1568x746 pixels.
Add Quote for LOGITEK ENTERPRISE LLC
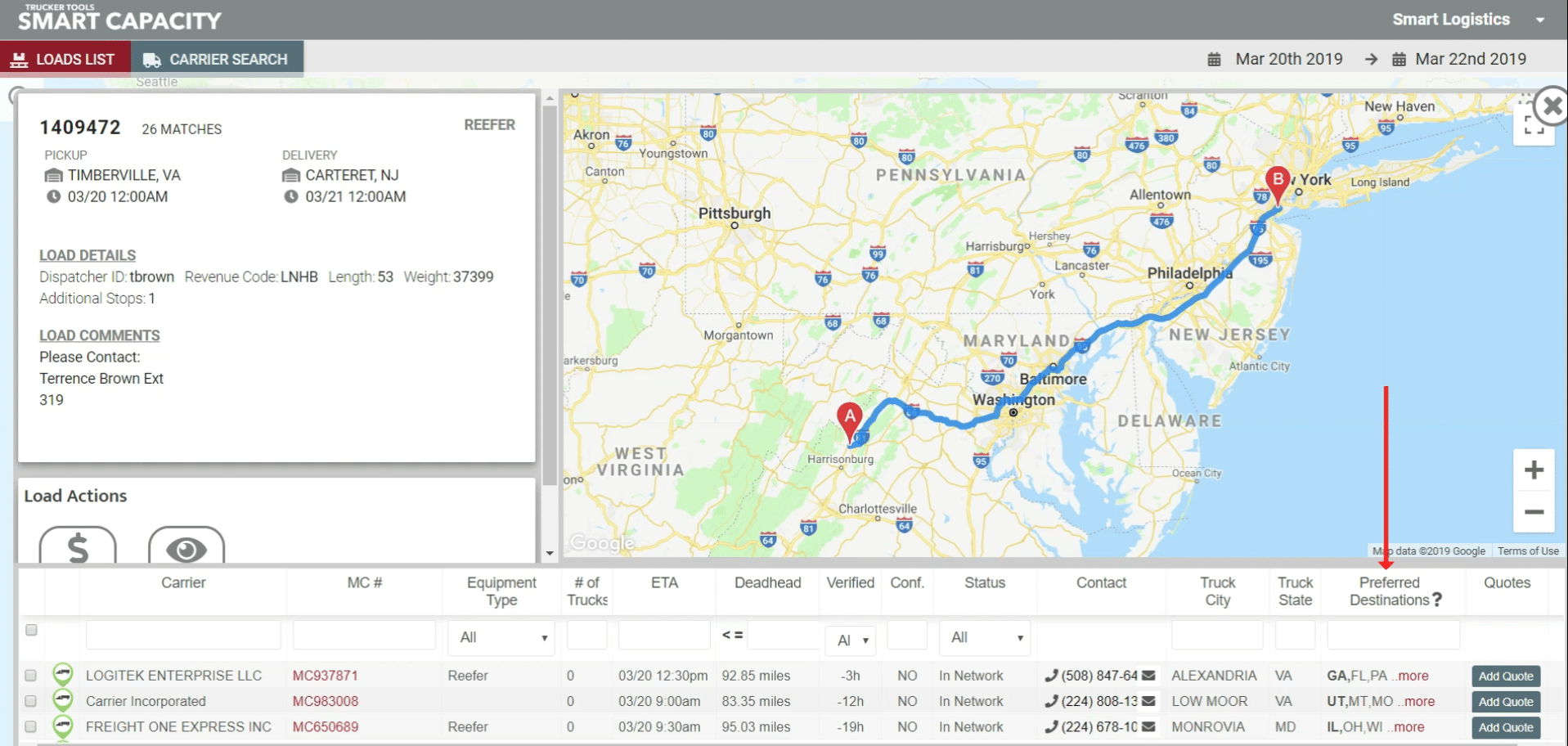[1506, 676]
